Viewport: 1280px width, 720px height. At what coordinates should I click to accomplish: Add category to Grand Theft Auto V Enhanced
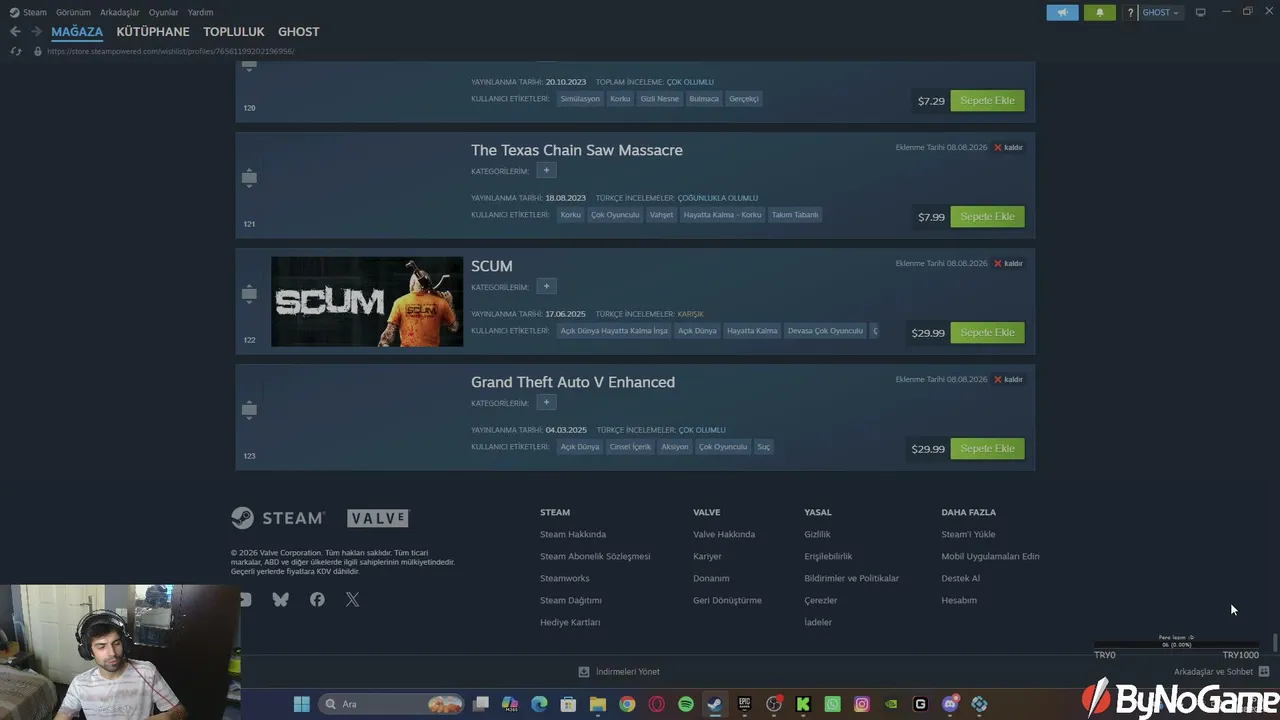click(546, 403)
